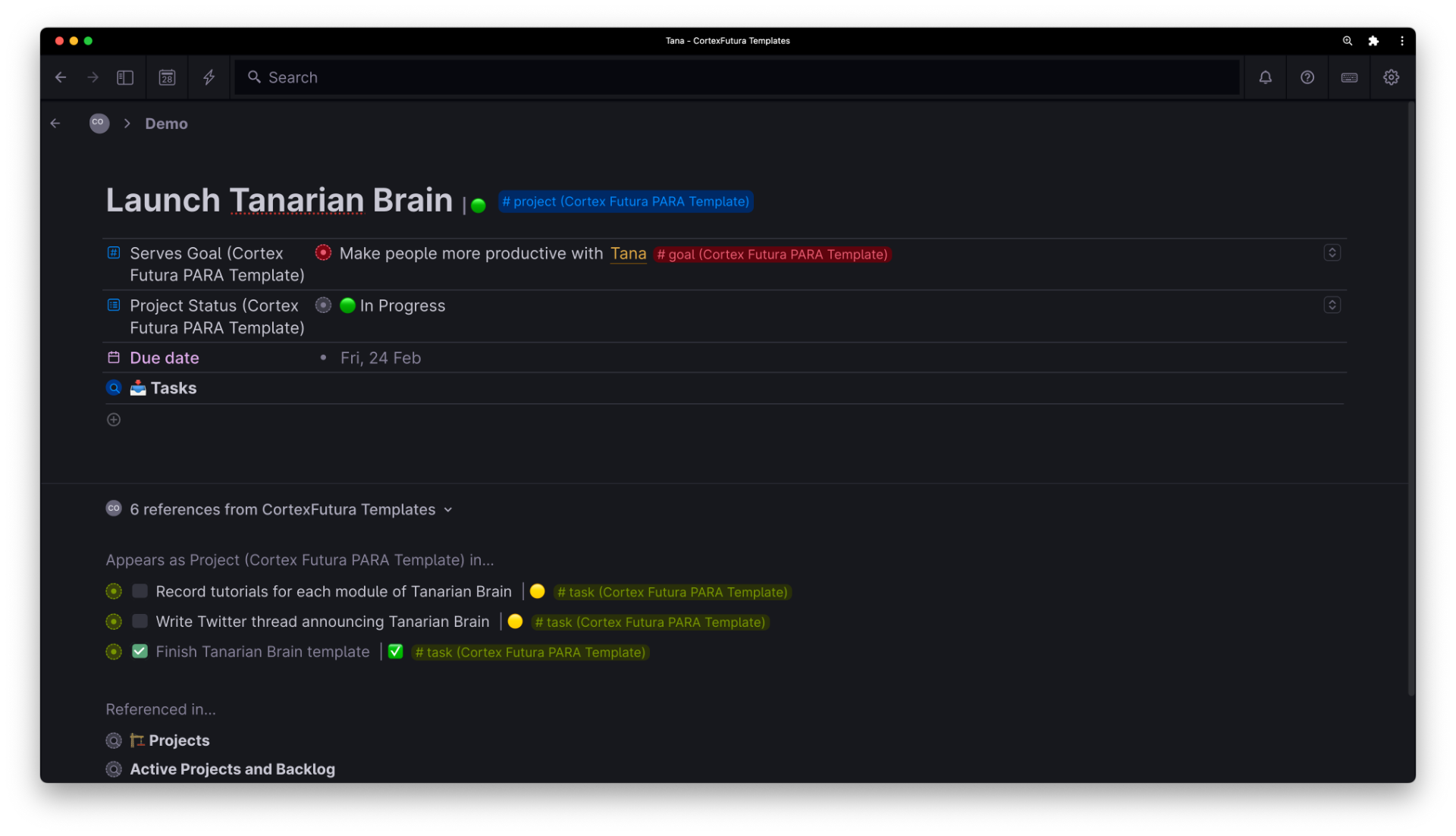Open the CO workspace avatar in breadcrumb

(99, 123)
